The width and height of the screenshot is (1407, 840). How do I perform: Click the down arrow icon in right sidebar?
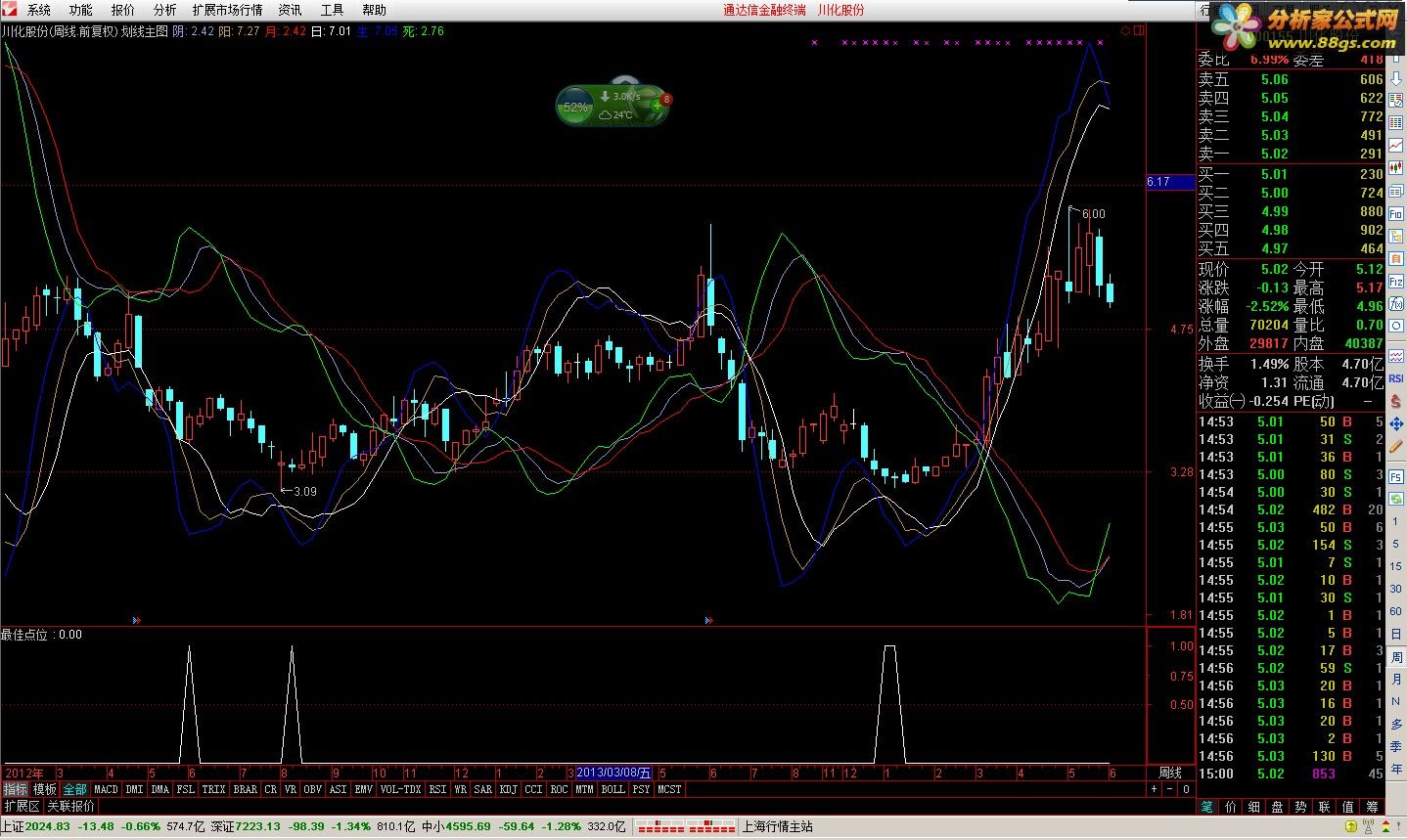[x=1396, y=78]
